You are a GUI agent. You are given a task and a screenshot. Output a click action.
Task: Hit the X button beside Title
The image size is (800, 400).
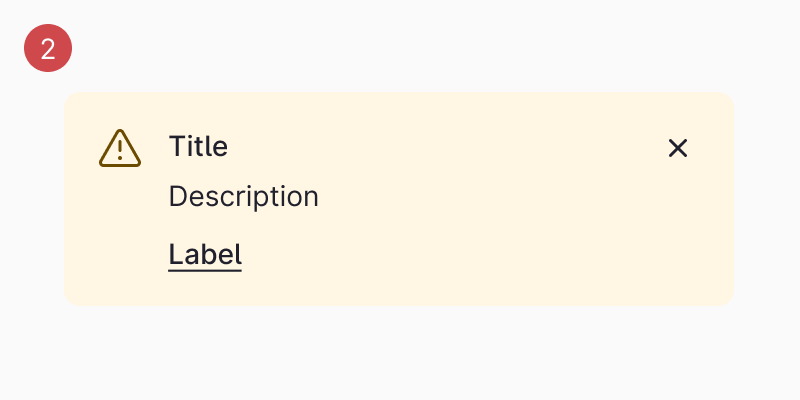click(678, 148)
